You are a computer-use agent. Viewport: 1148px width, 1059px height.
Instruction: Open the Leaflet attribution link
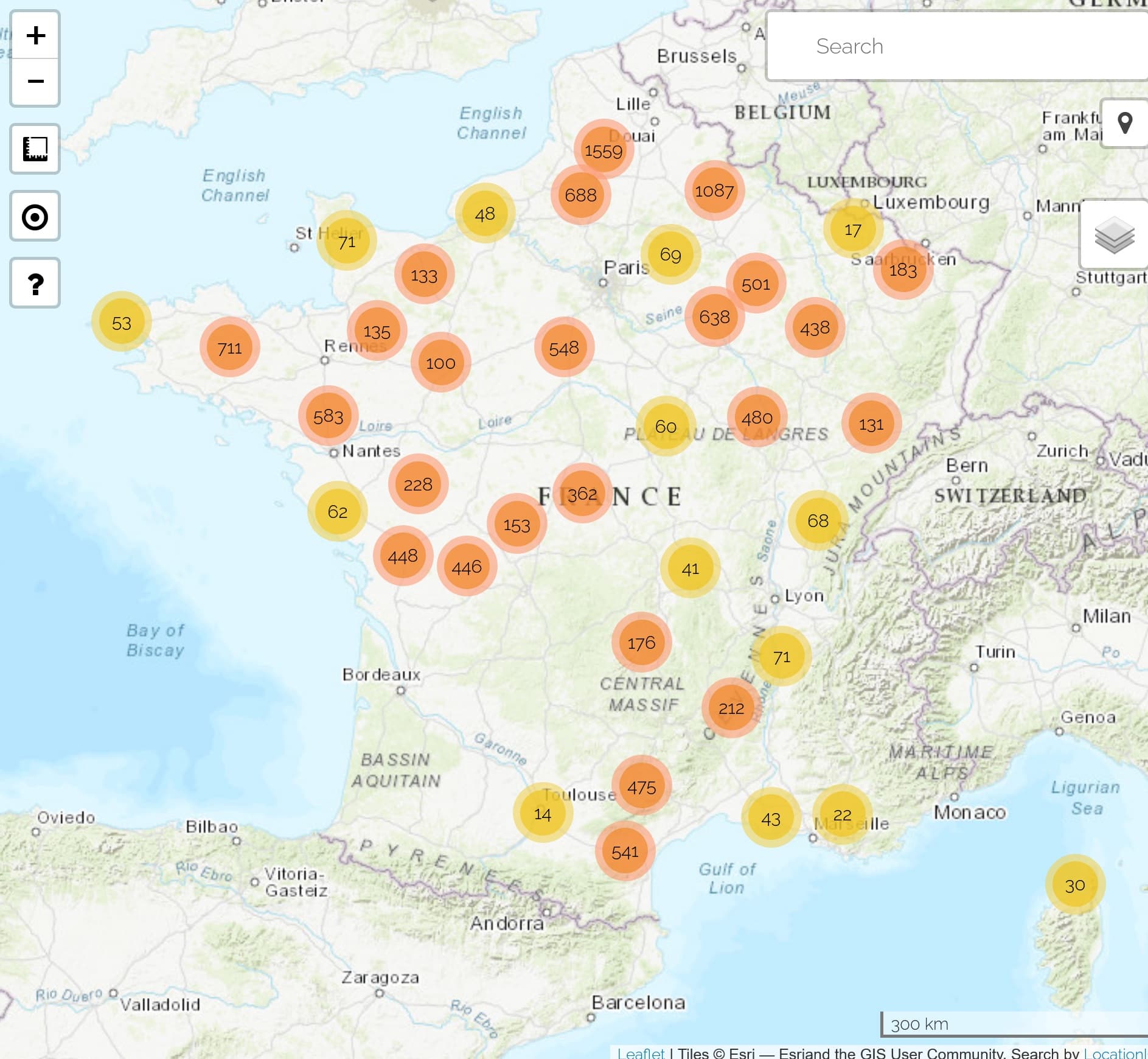(640, 1052)
